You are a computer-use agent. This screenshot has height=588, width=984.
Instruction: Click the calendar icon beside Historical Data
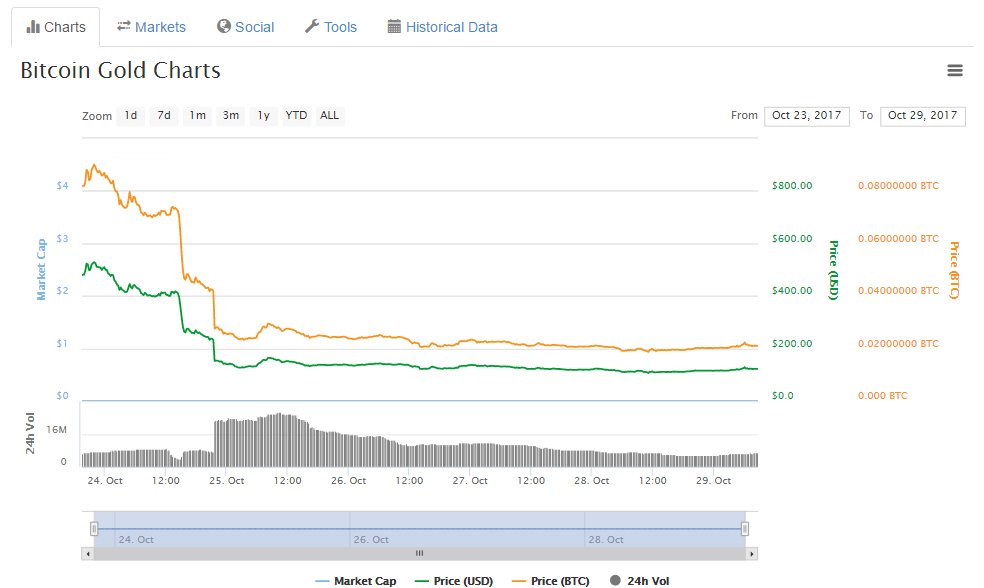[x=394, y=26]
